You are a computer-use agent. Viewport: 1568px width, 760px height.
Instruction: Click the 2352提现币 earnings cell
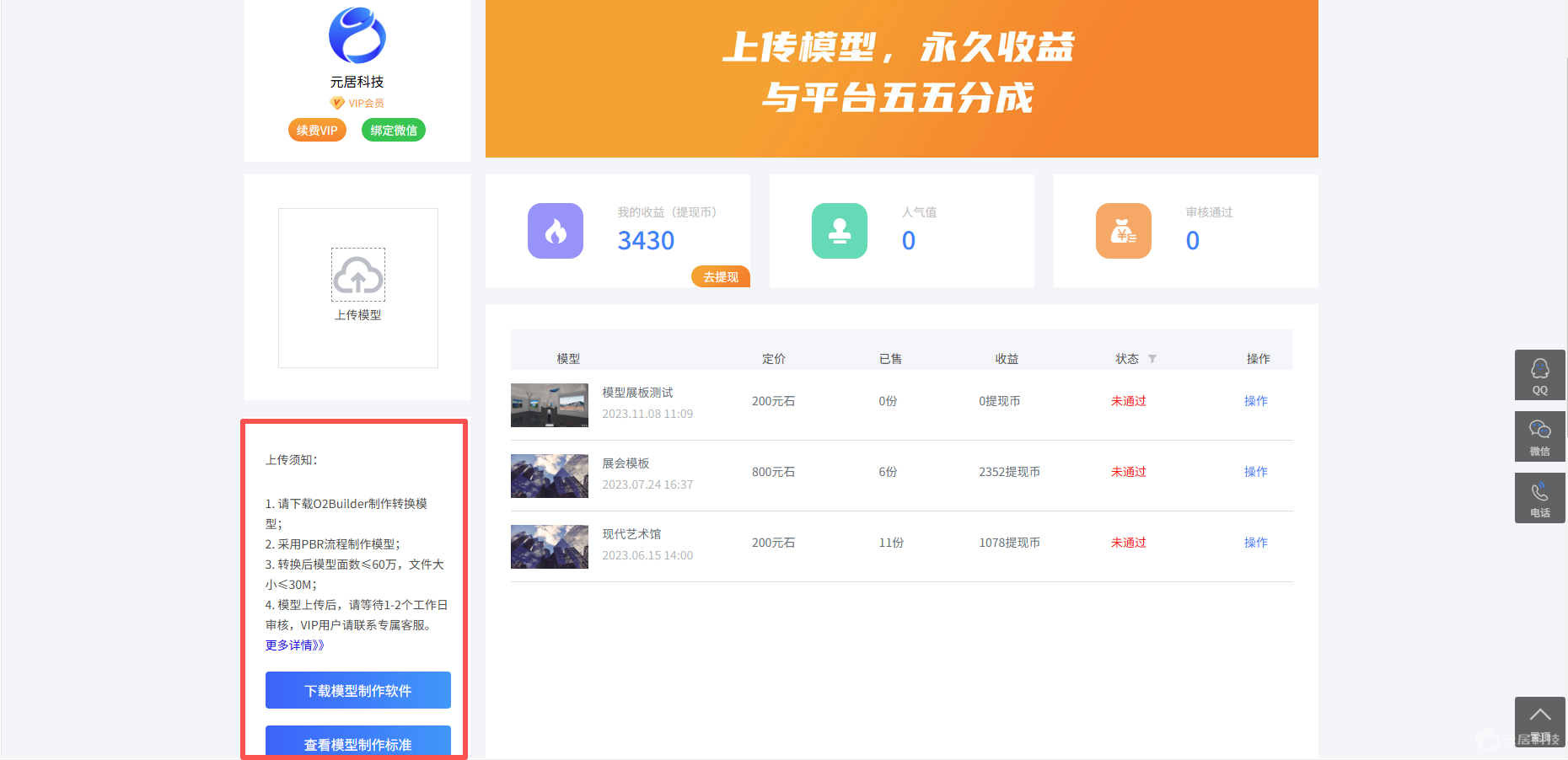coord(1009,472)
